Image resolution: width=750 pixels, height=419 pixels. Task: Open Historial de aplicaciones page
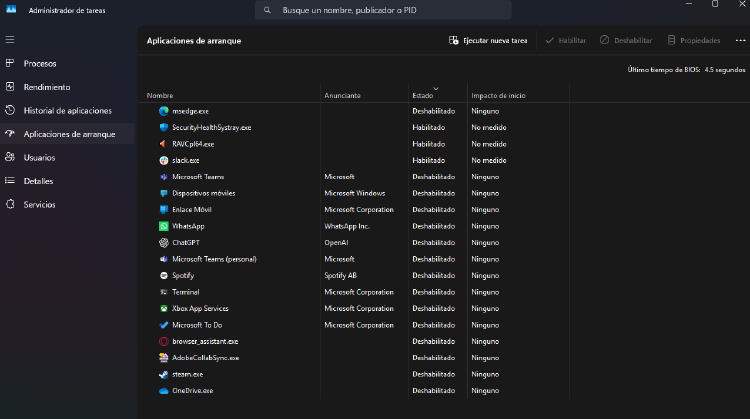pos(68,110)
